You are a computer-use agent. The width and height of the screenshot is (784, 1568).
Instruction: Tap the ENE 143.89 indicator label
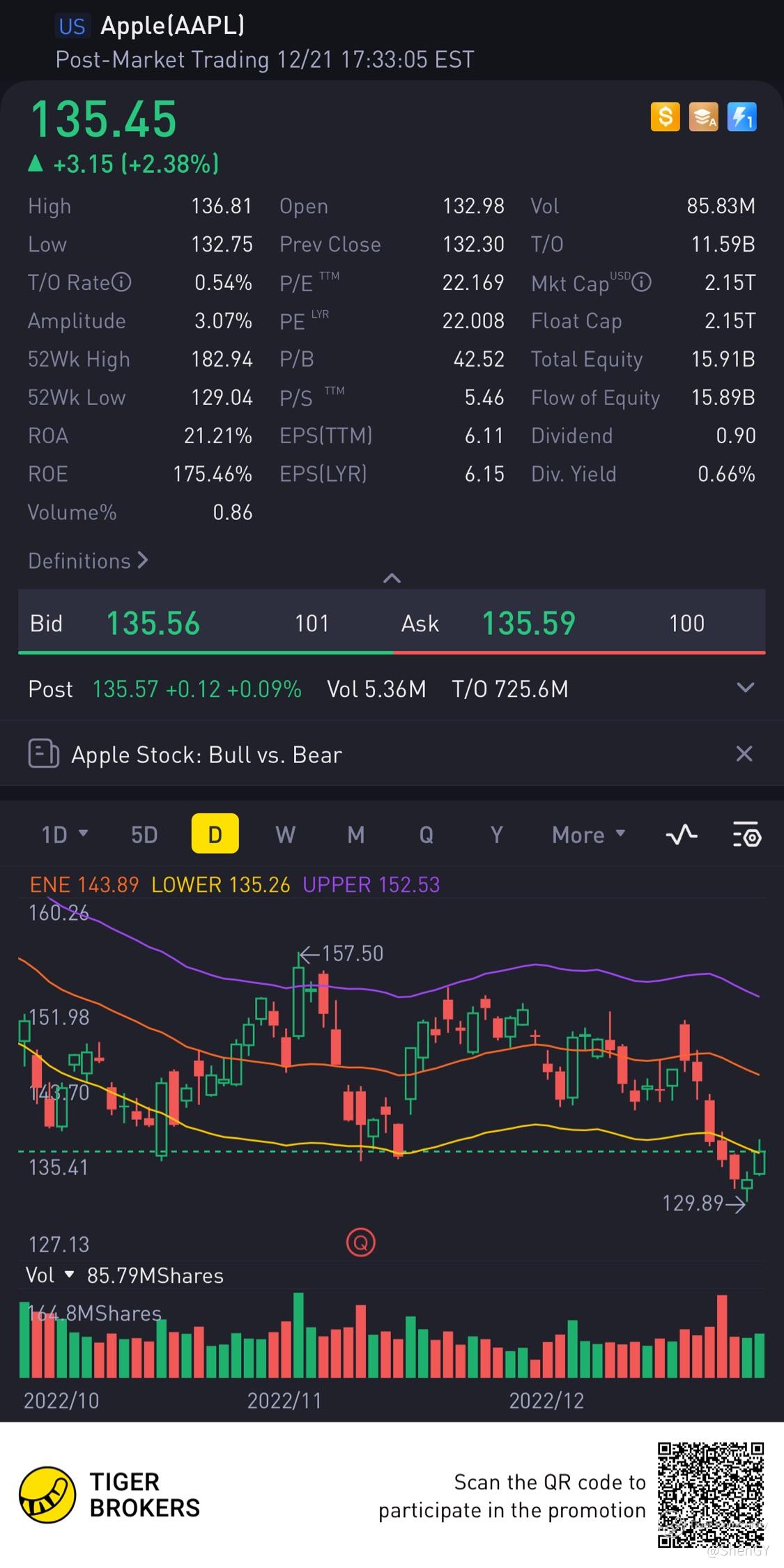(x=84, y=884)
